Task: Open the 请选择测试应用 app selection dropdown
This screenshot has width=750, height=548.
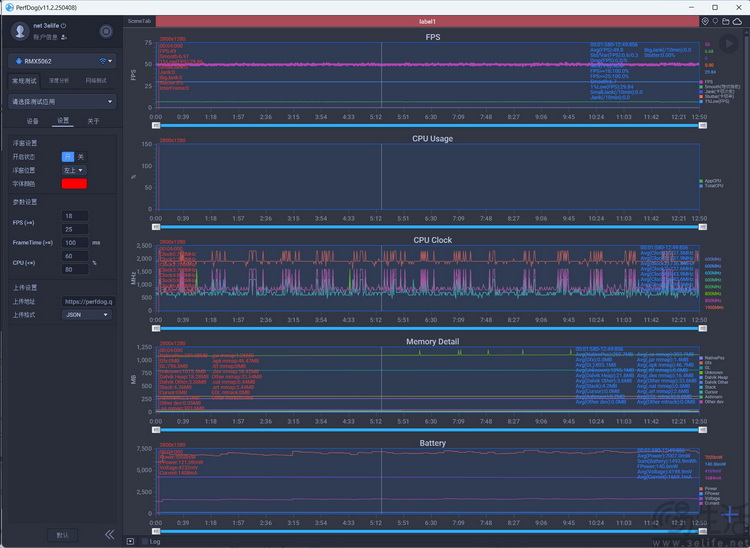Action: pos(62,101)
